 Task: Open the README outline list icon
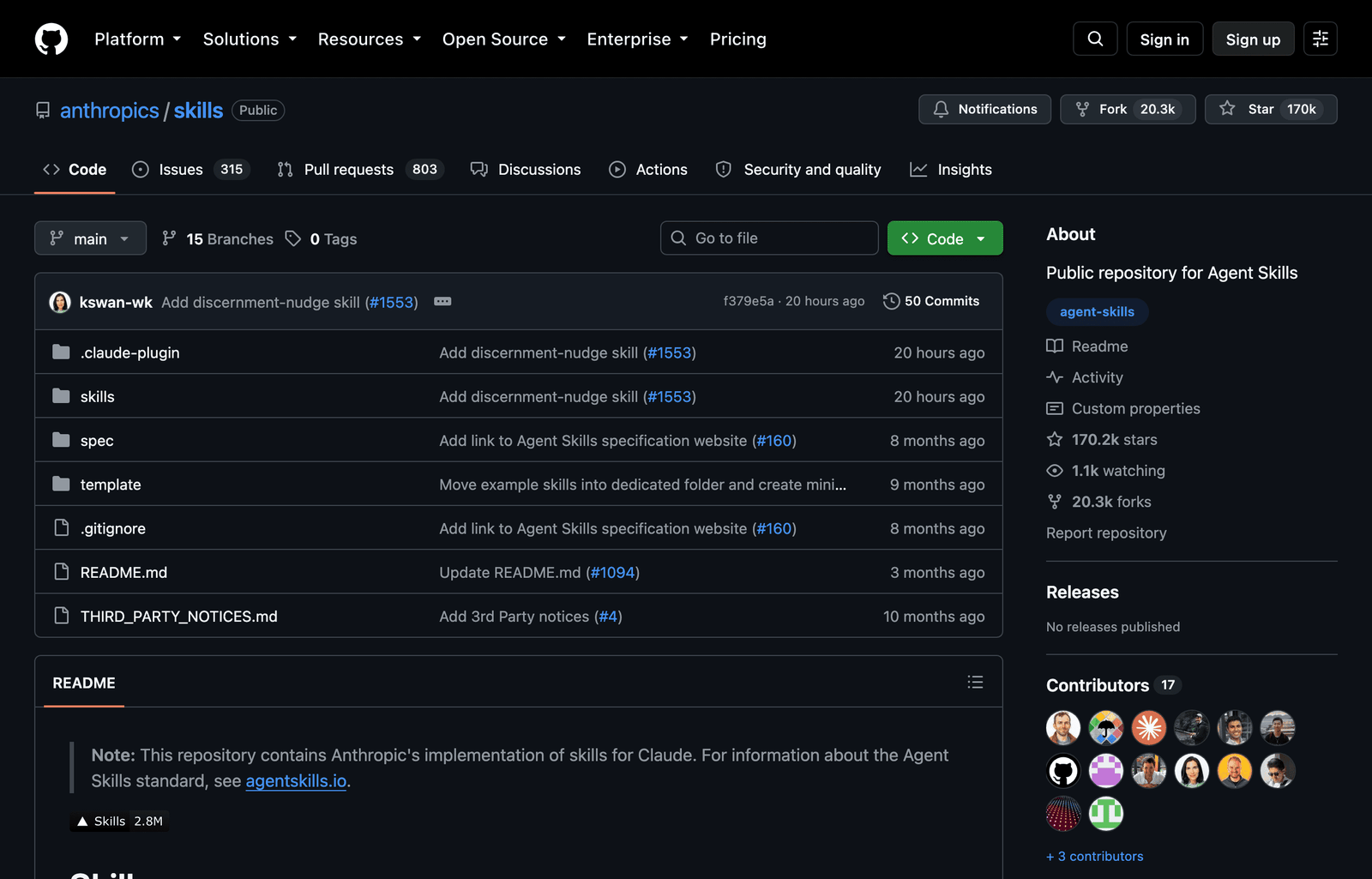(975, 682)
